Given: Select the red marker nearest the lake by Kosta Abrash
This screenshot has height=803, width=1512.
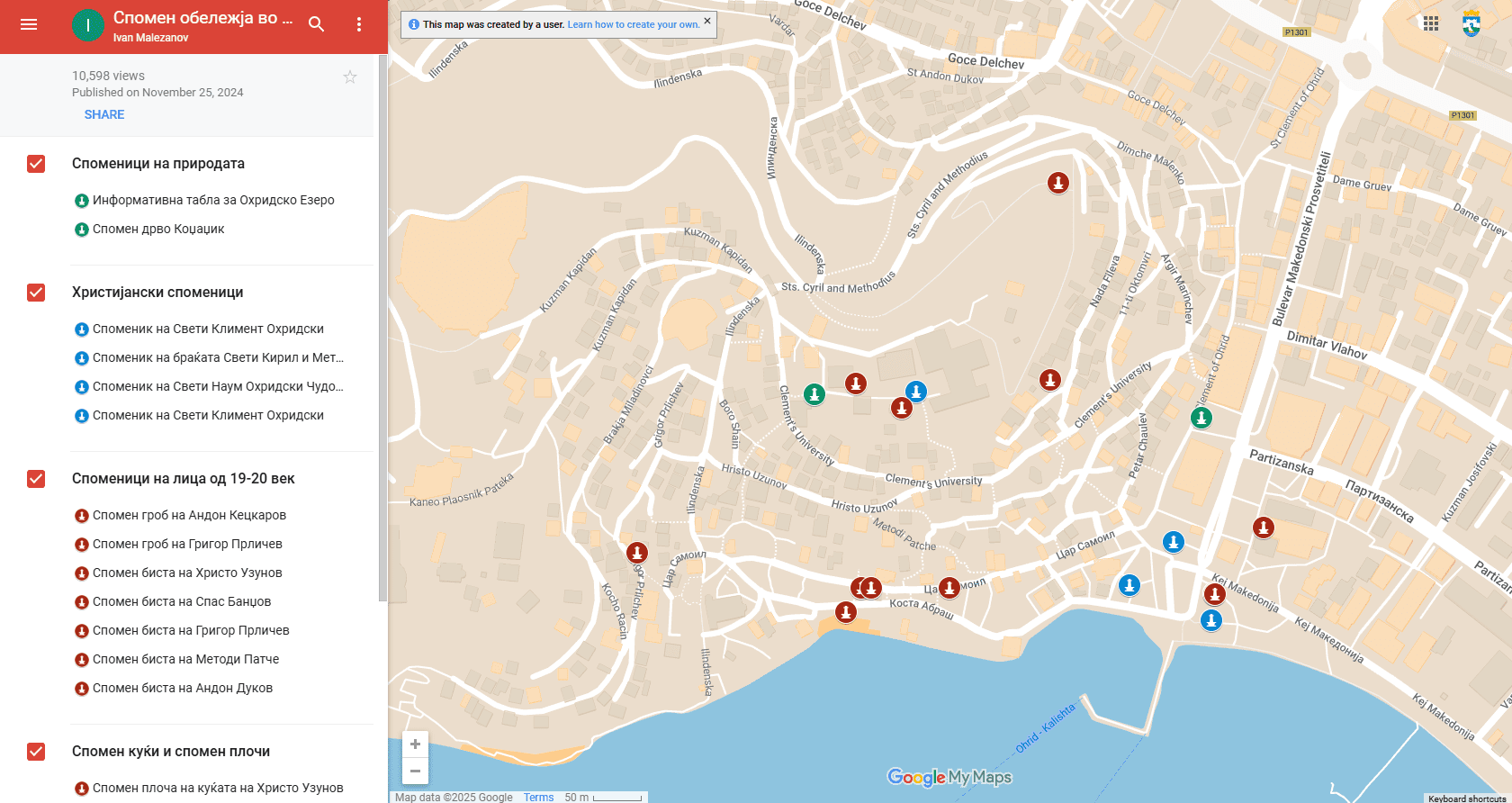Looking at the screenshot, I should click(846, 612).
